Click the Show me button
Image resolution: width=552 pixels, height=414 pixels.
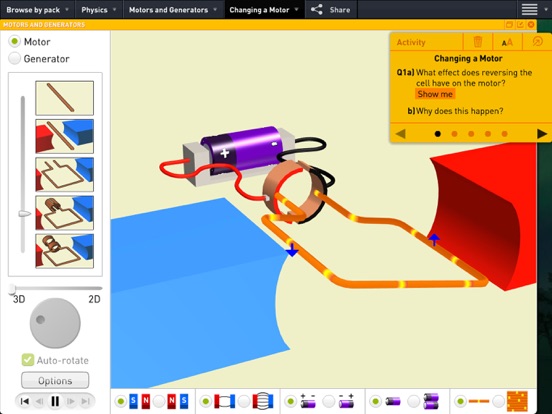tap(435, 94)
